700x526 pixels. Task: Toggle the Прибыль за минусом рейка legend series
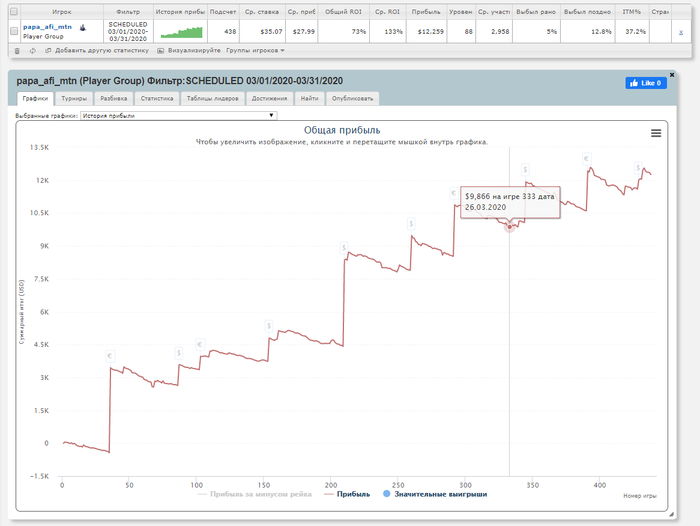pyautogui.click(x=255, y=494)
